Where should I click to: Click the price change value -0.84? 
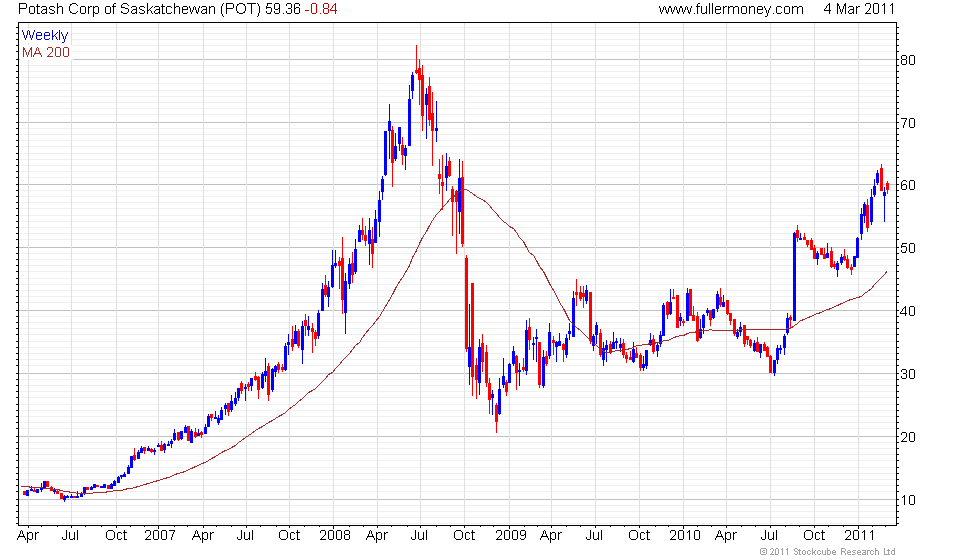pos(321,9)
